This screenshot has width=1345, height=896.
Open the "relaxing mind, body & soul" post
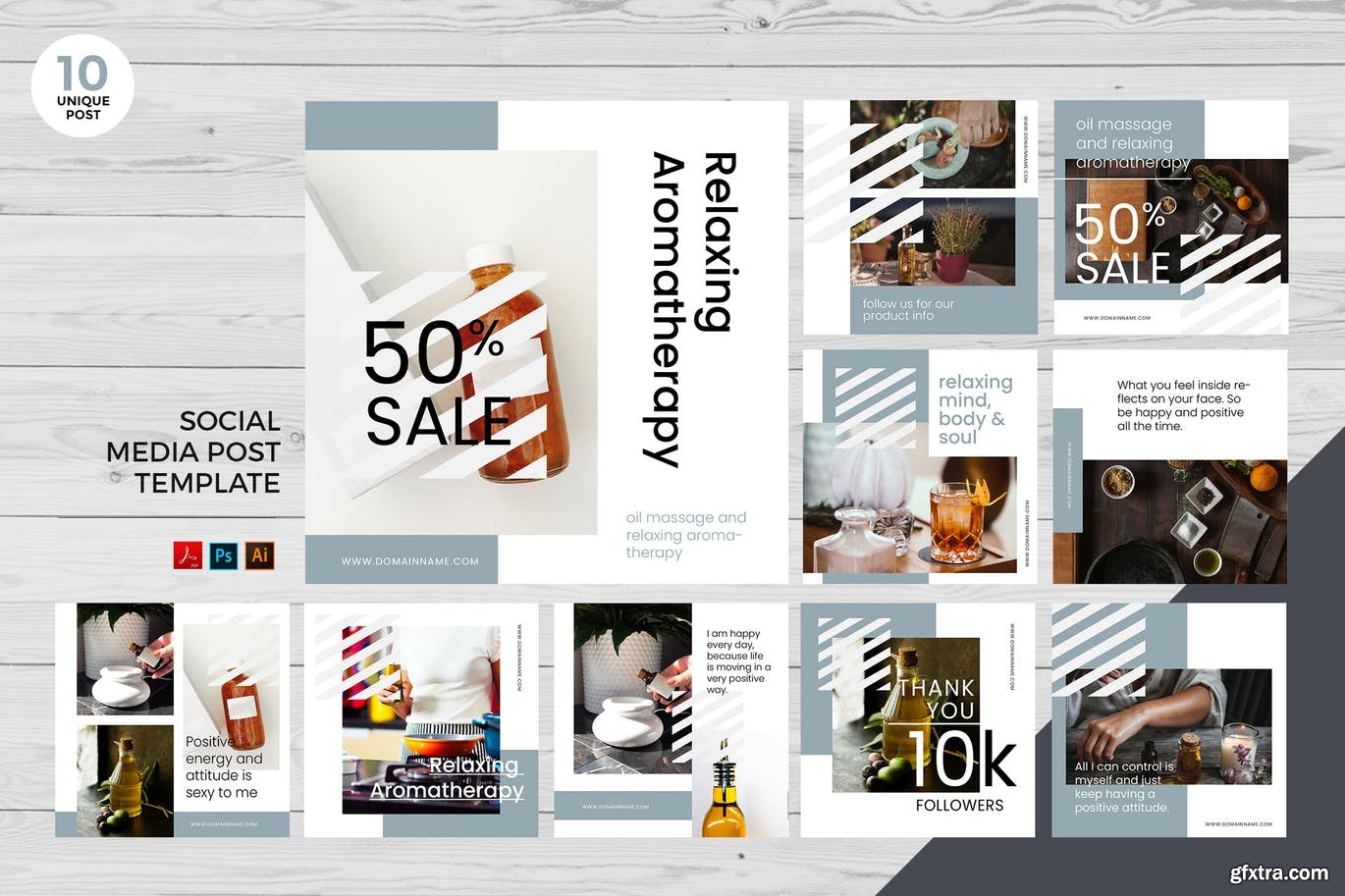click(920, 466)
